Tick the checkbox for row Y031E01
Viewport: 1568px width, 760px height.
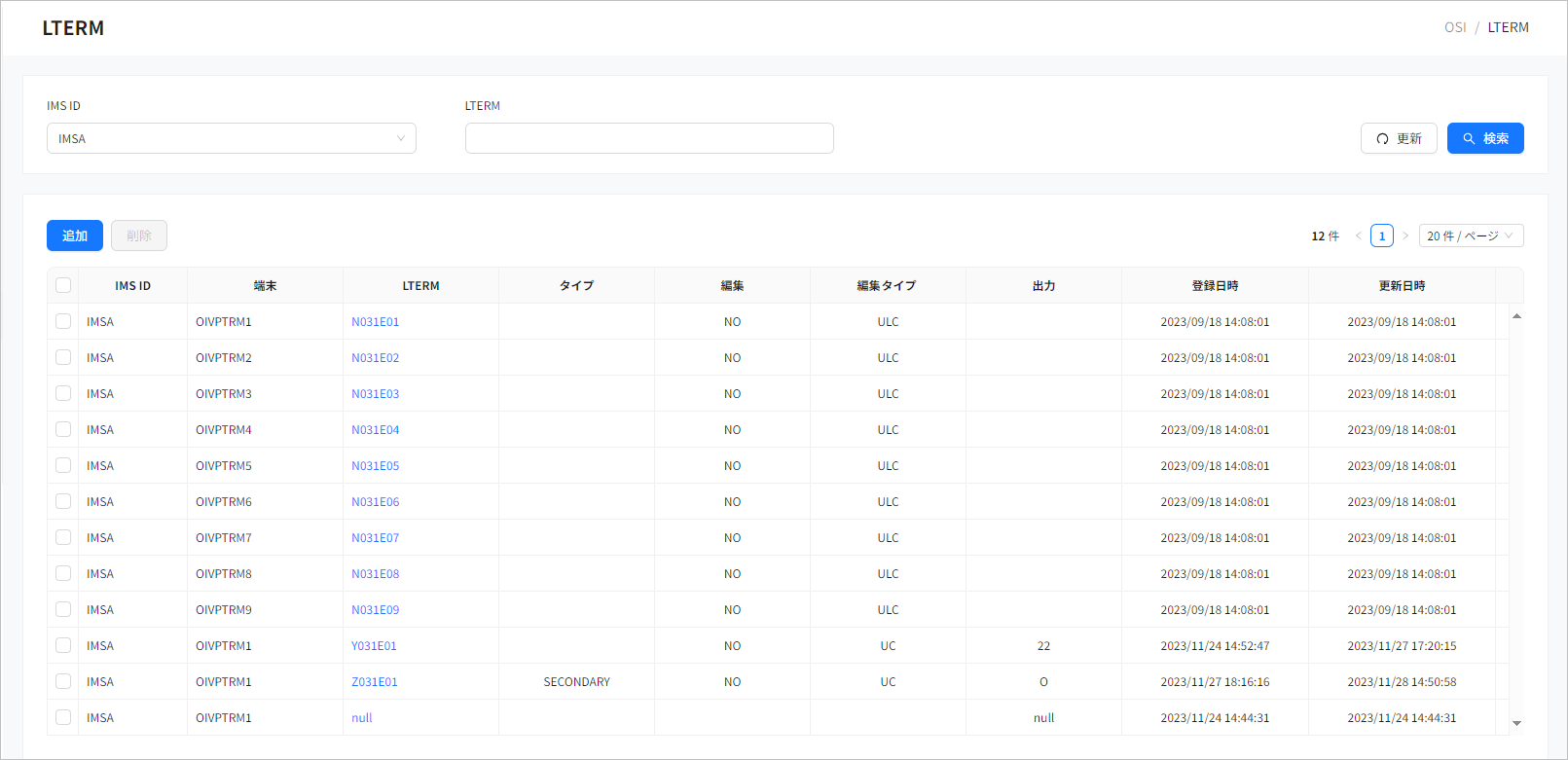pos(63,645)
